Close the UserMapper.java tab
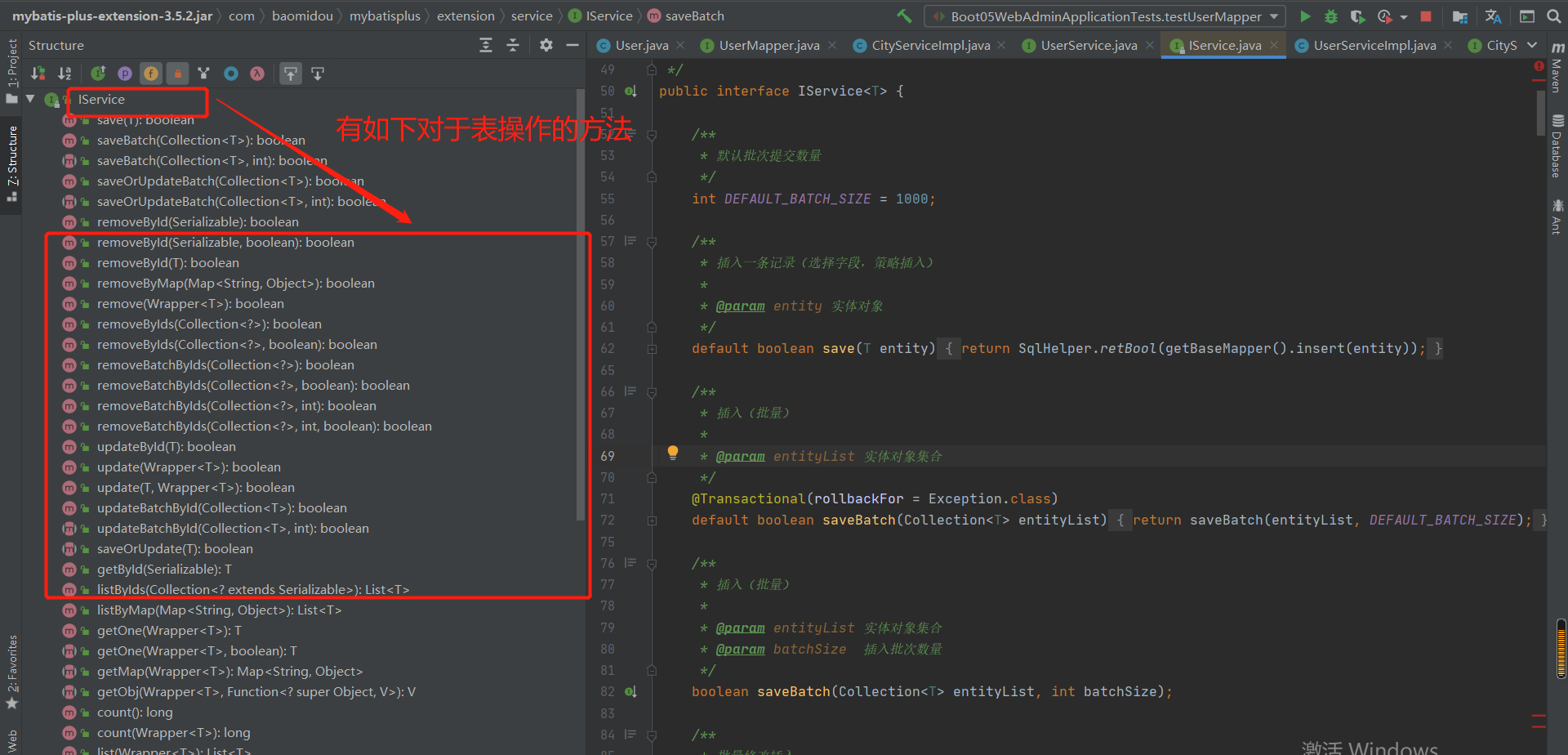1568x755 pixels. 832,45
